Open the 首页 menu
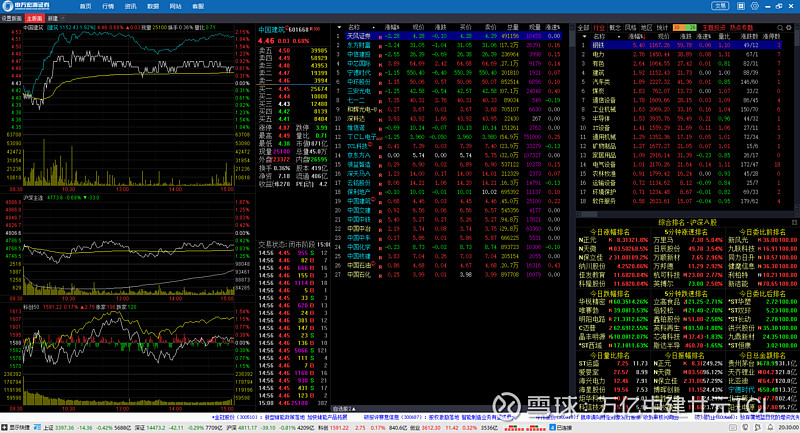This screenshot has height=433, width=800. point(86,6)
